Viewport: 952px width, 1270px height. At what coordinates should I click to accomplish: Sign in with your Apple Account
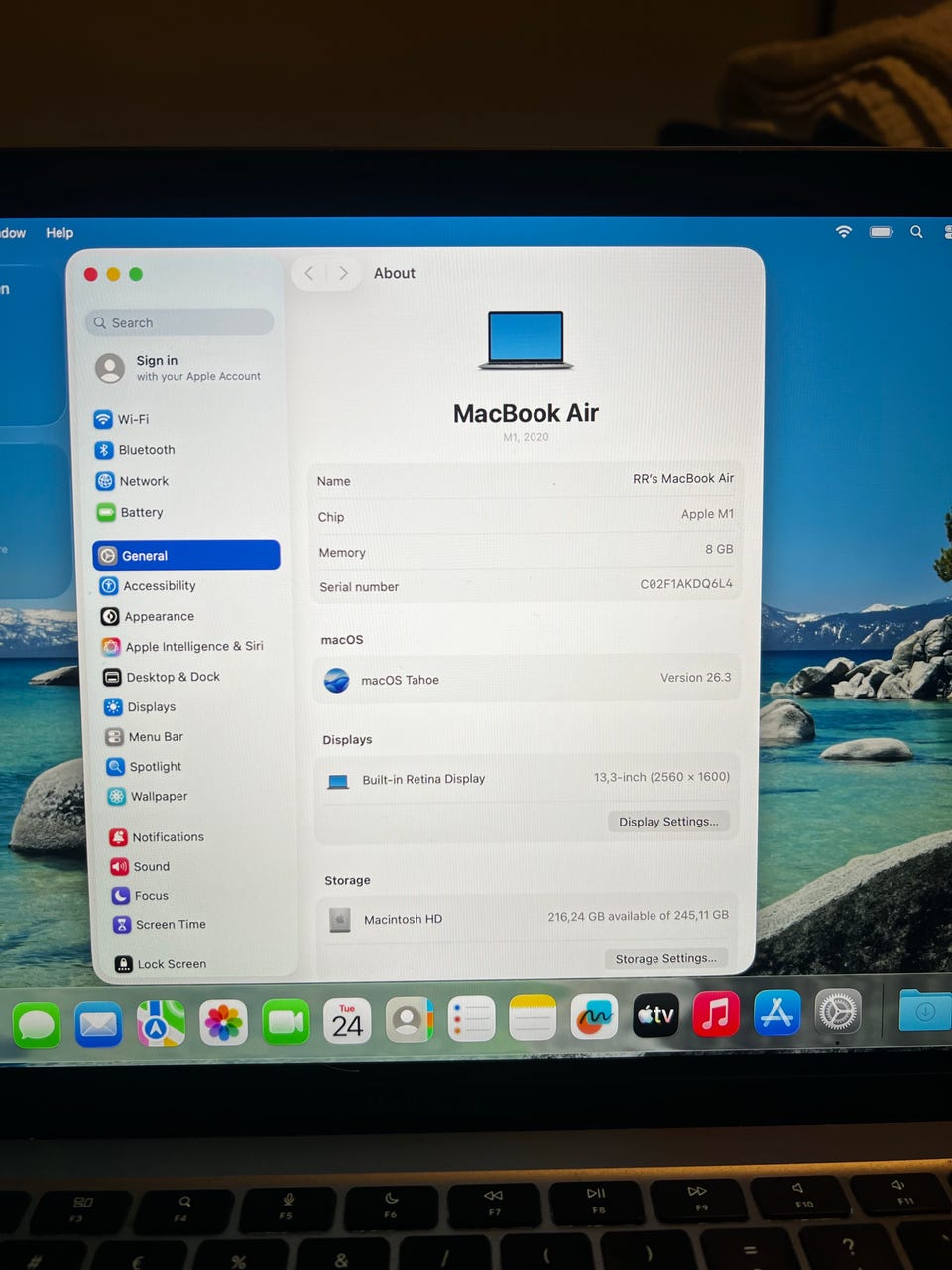pos(179,368)
